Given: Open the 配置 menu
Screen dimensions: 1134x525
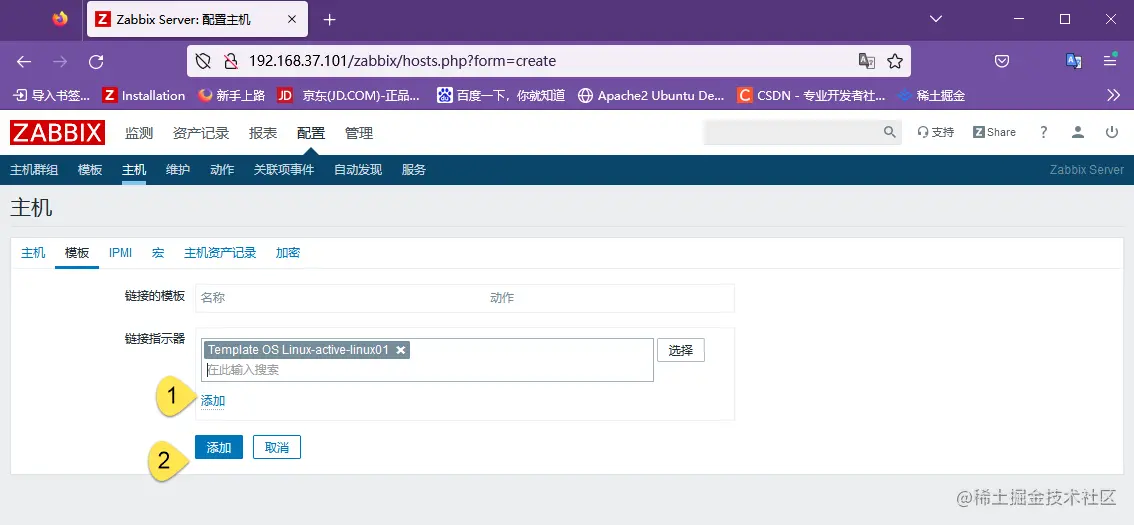Looking at the screenshot, I should click(311, 133).
